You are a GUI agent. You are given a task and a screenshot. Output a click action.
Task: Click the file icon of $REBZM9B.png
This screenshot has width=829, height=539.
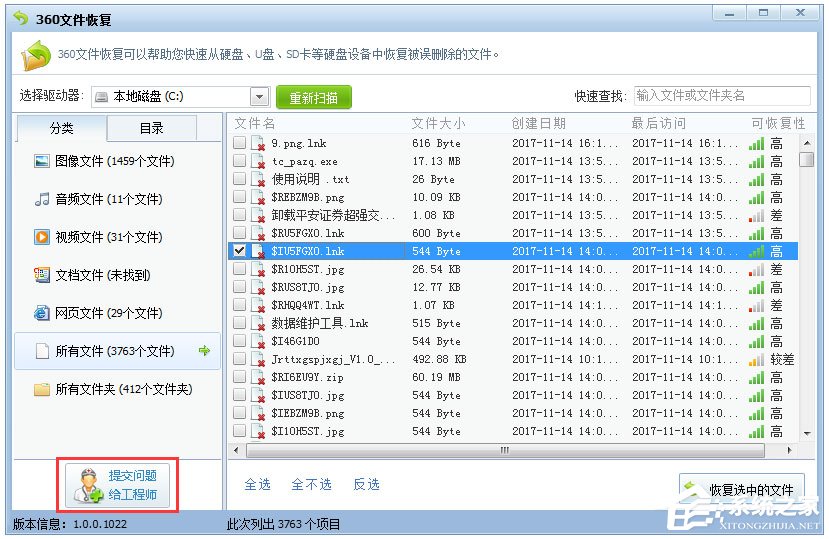[x=258, y=197]
